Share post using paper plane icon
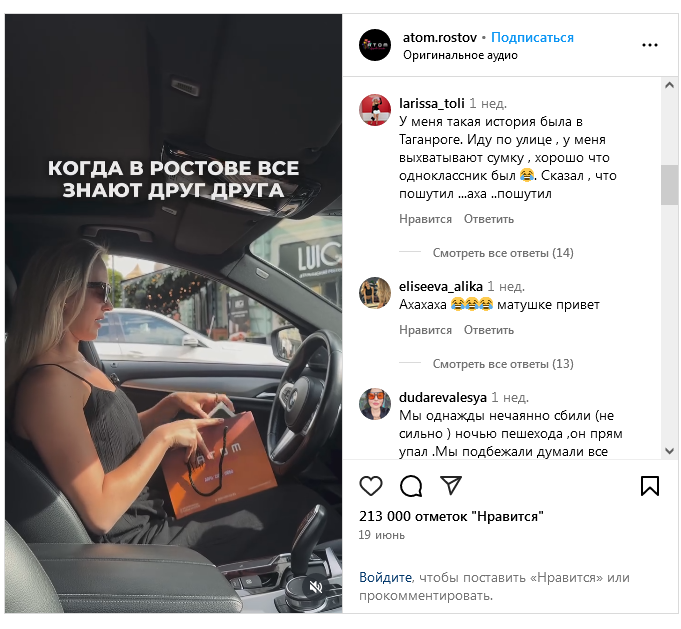 click(x=450, y=485)
